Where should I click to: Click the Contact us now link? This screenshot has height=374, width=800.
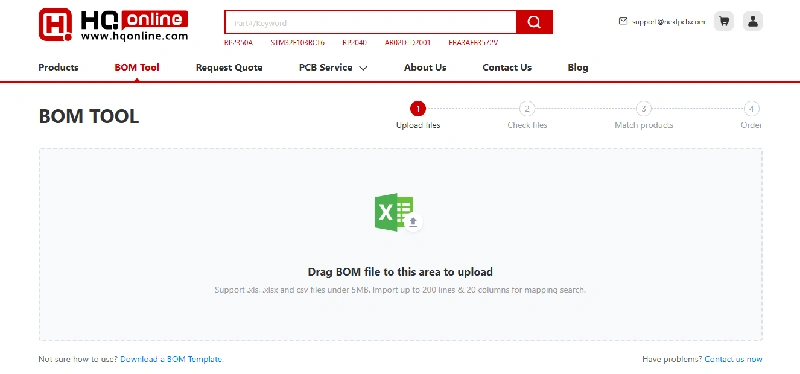click(x=733, y=359)
